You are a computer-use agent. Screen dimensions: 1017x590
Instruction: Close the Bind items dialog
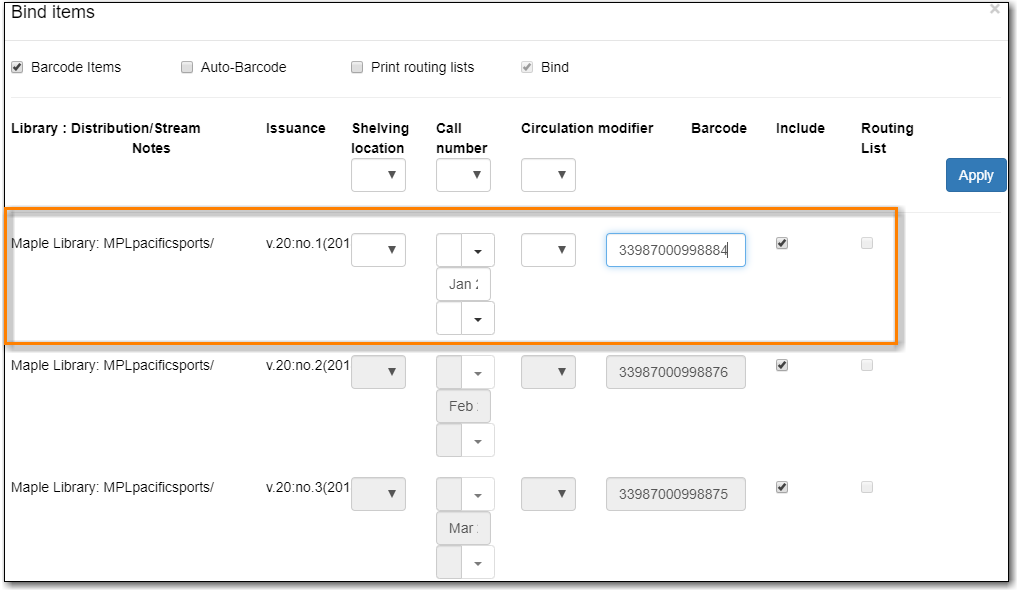point(994,9)
